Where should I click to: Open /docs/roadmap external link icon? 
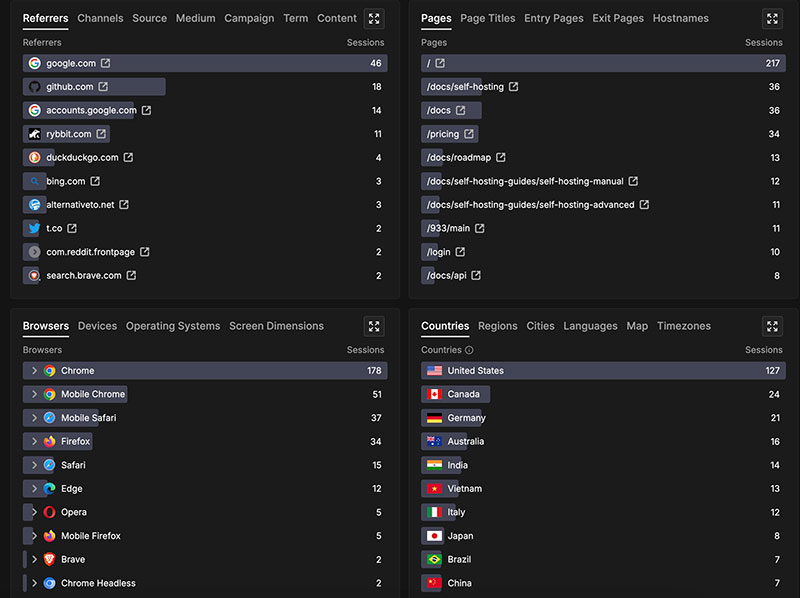point(501,157)
